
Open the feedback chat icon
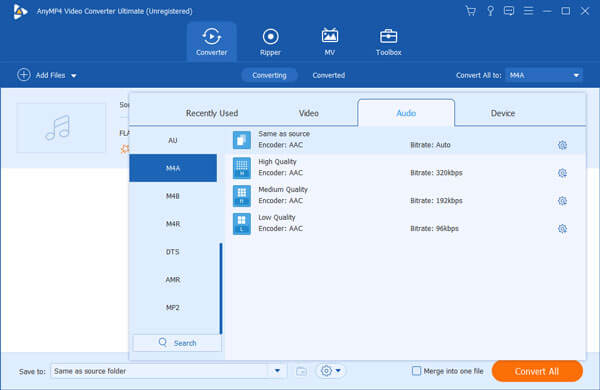(509, 11)
